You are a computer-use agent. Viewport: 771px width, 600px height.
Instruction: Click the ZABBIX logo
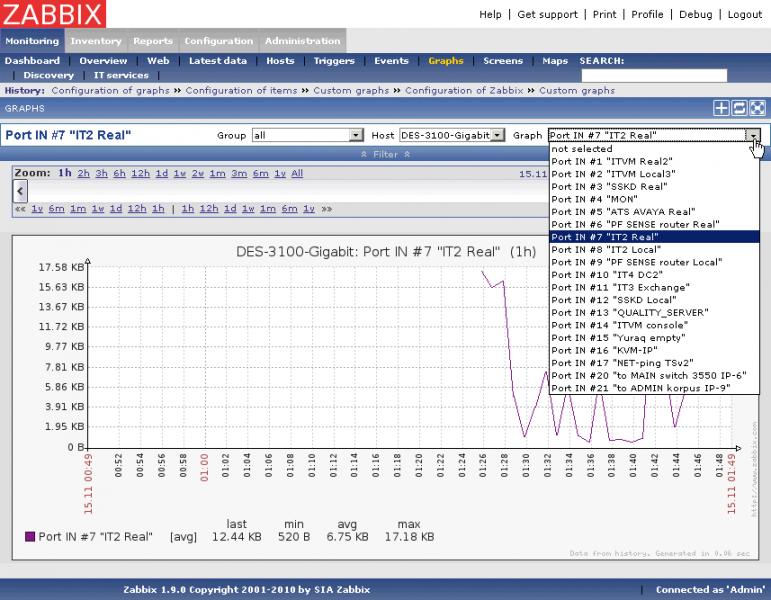pyautogui.click(x=52, y=14)
